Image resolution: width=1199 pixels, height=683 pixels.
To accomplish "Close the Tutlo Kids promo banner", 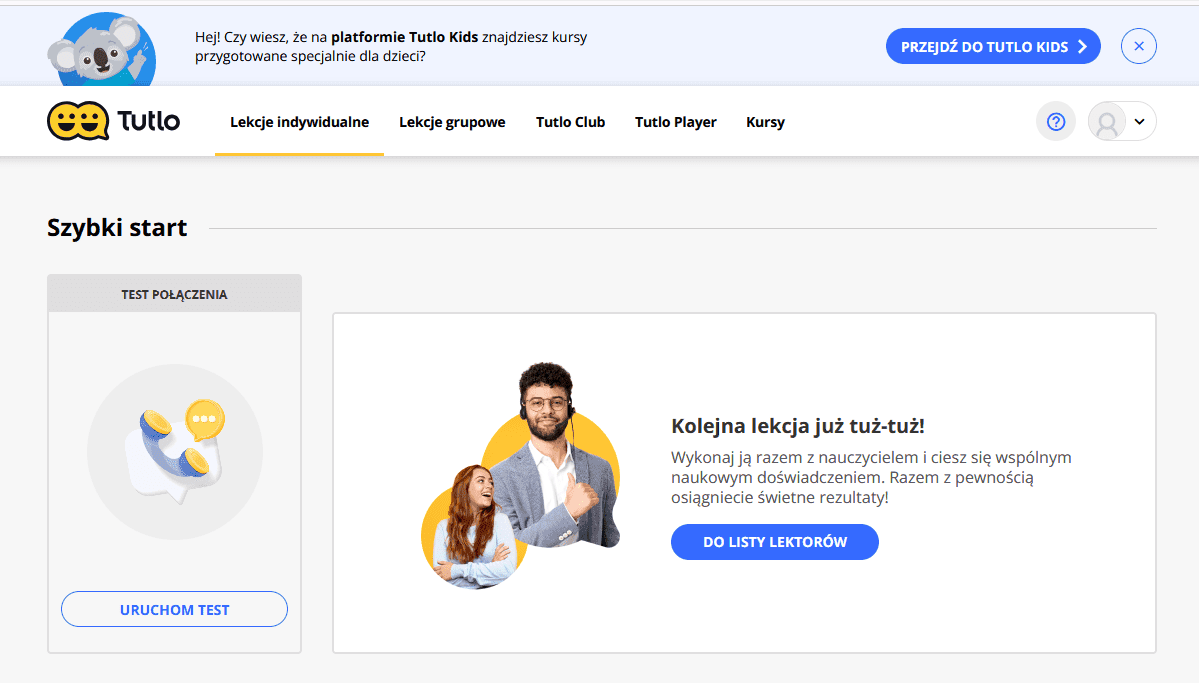I will (1138, 46).
